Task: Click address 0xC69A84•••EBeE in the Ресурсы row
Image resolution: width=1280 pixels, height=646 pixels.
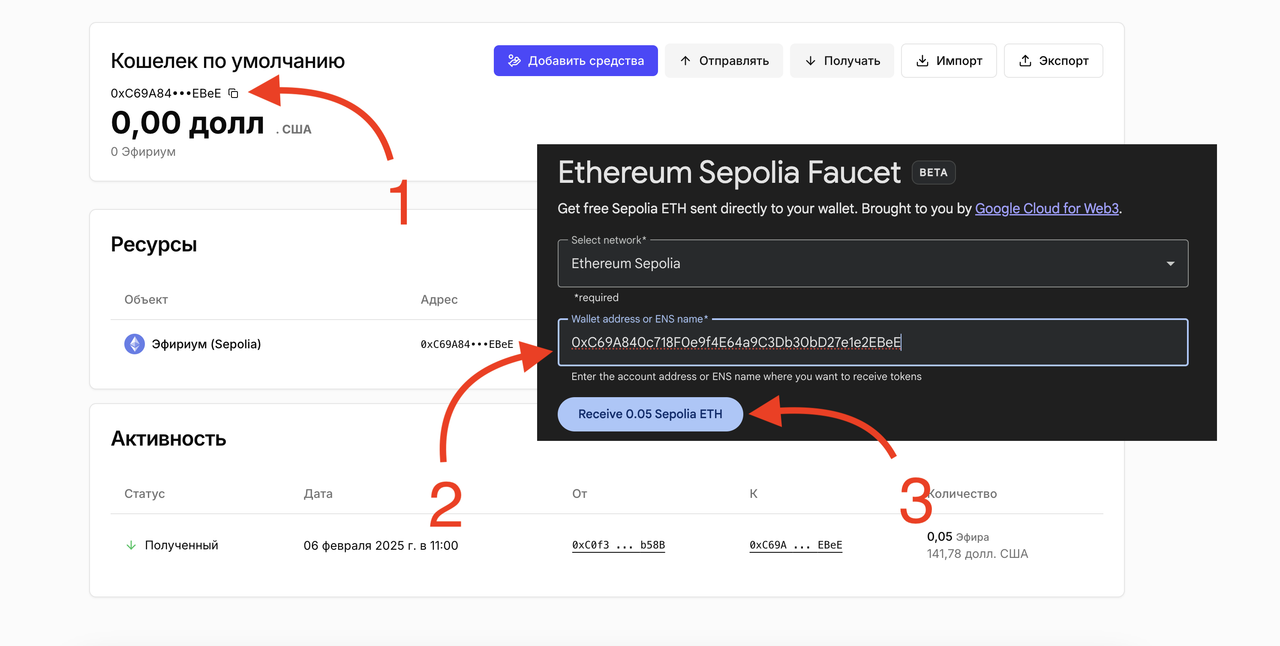Action: 467,344
